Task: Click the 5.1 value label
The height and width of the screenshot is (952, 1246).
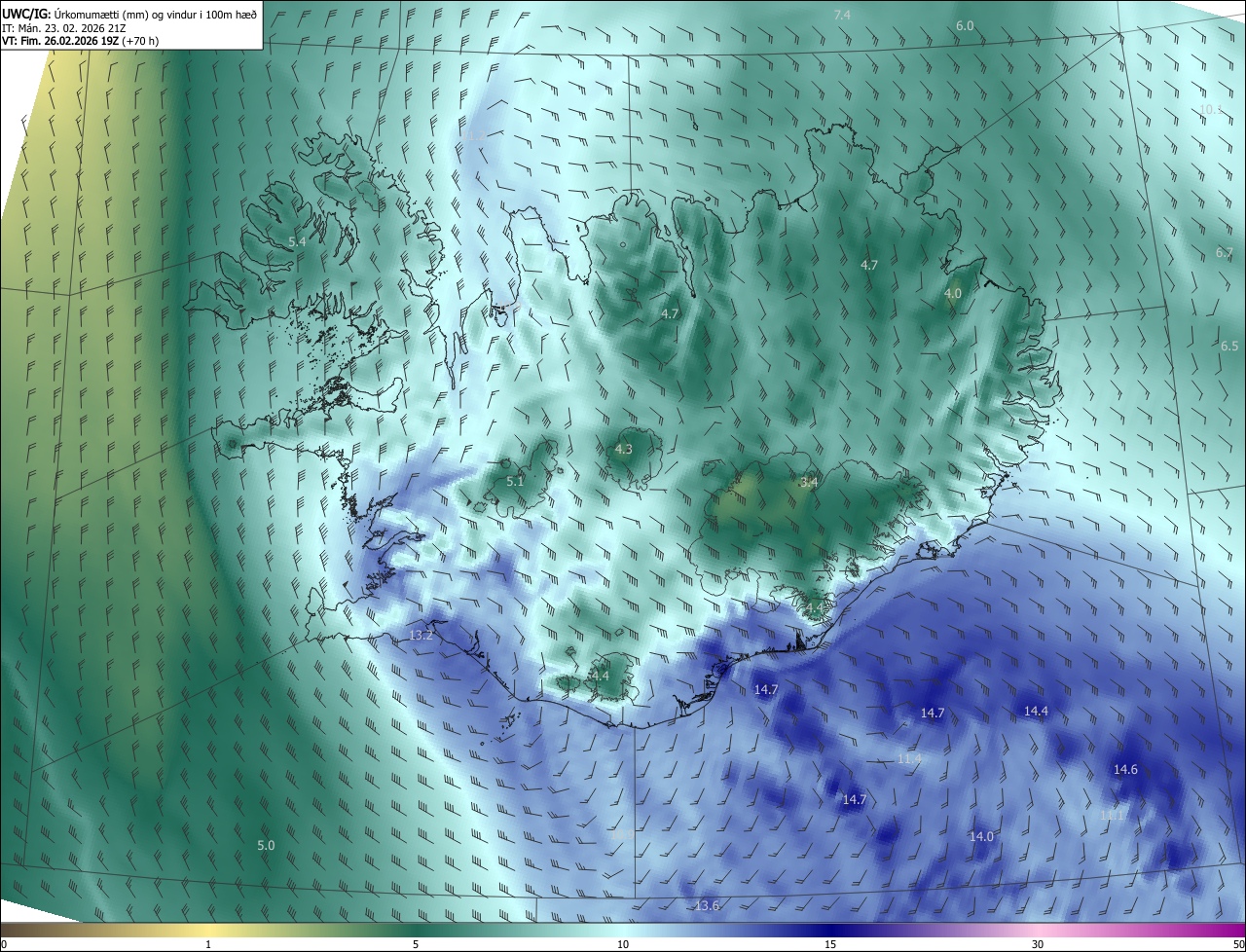Action: 515,482
